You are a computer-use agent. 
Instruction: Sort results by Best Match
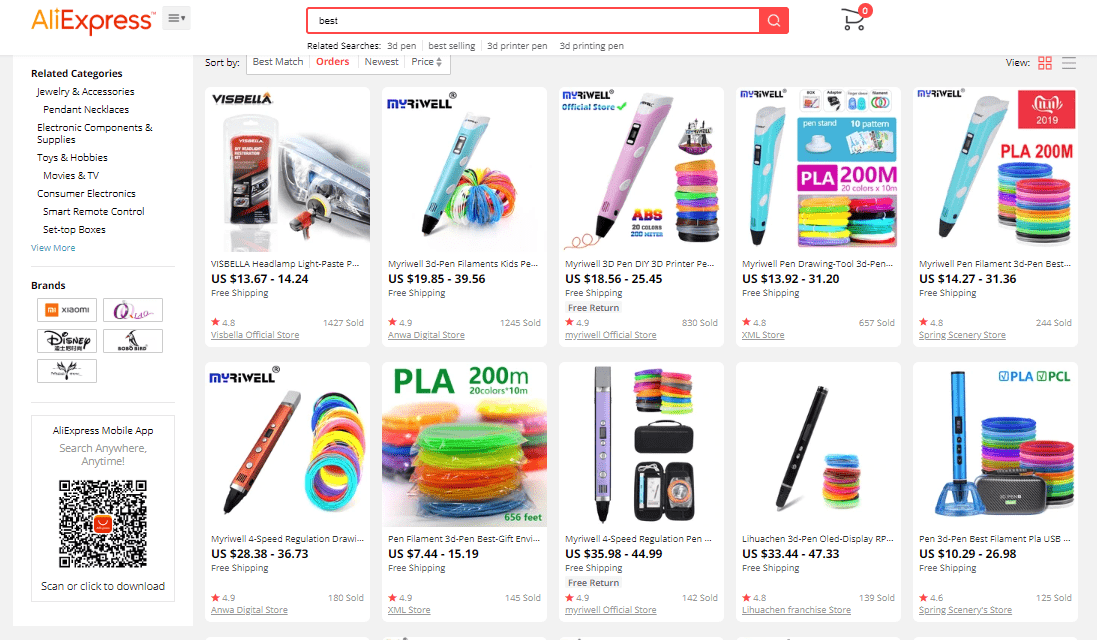click(x=278, y=62)
